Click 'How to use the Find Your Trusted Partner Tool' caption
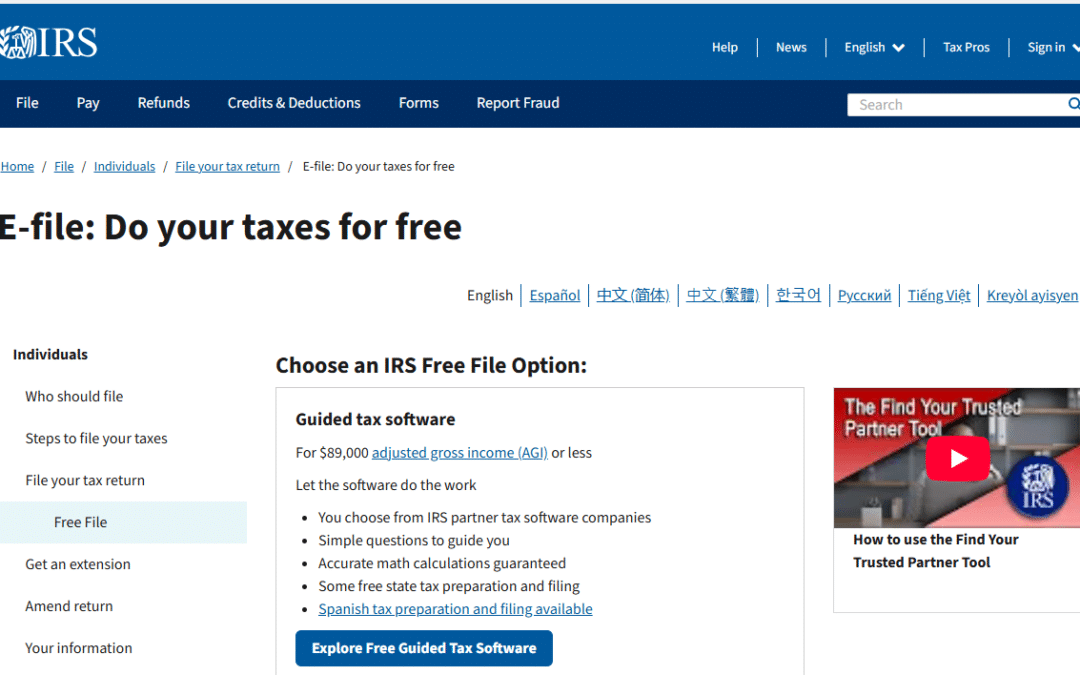 click(x=935, y=551)
